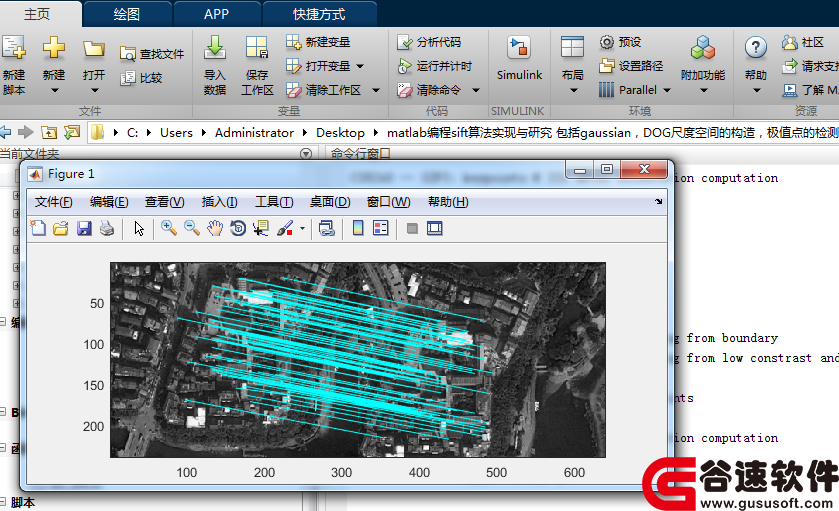The image size is (839, 511).
Task: Open 桌面(D) menu in Figure 1
Action: coord(330,202)
